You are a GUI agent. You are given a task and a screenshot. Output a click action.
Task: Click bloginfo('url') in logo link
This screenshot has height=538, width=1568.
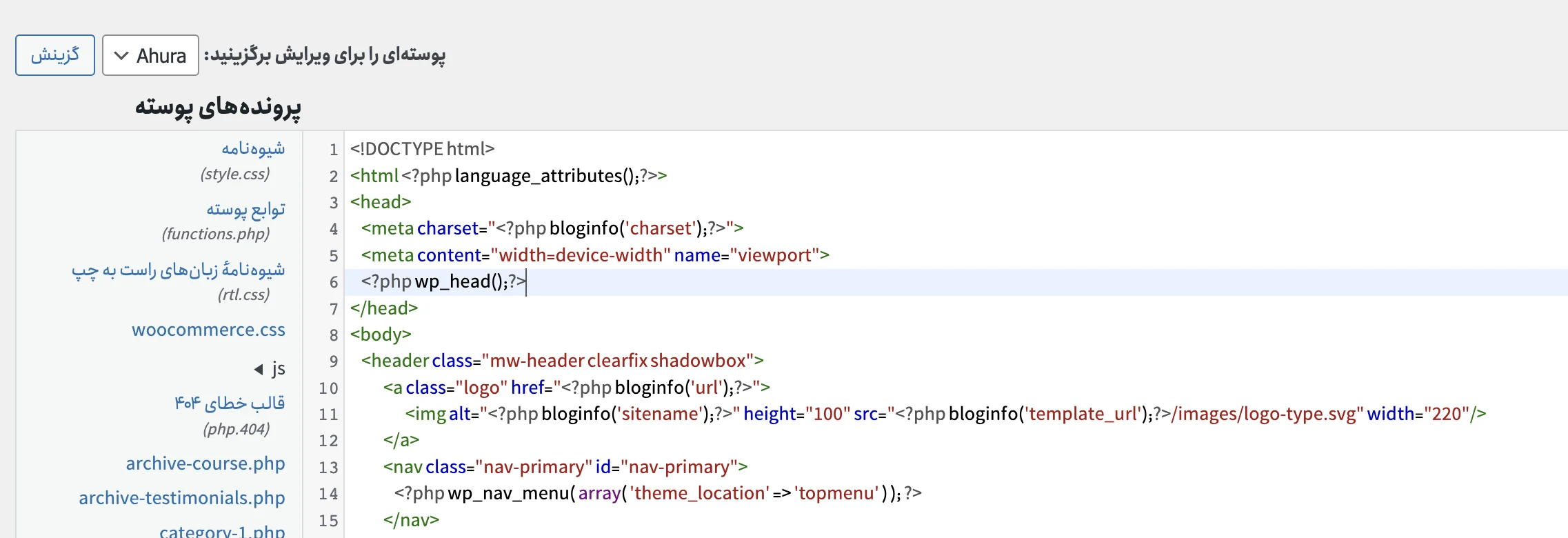pyautogui.click(x=671, y=388)
